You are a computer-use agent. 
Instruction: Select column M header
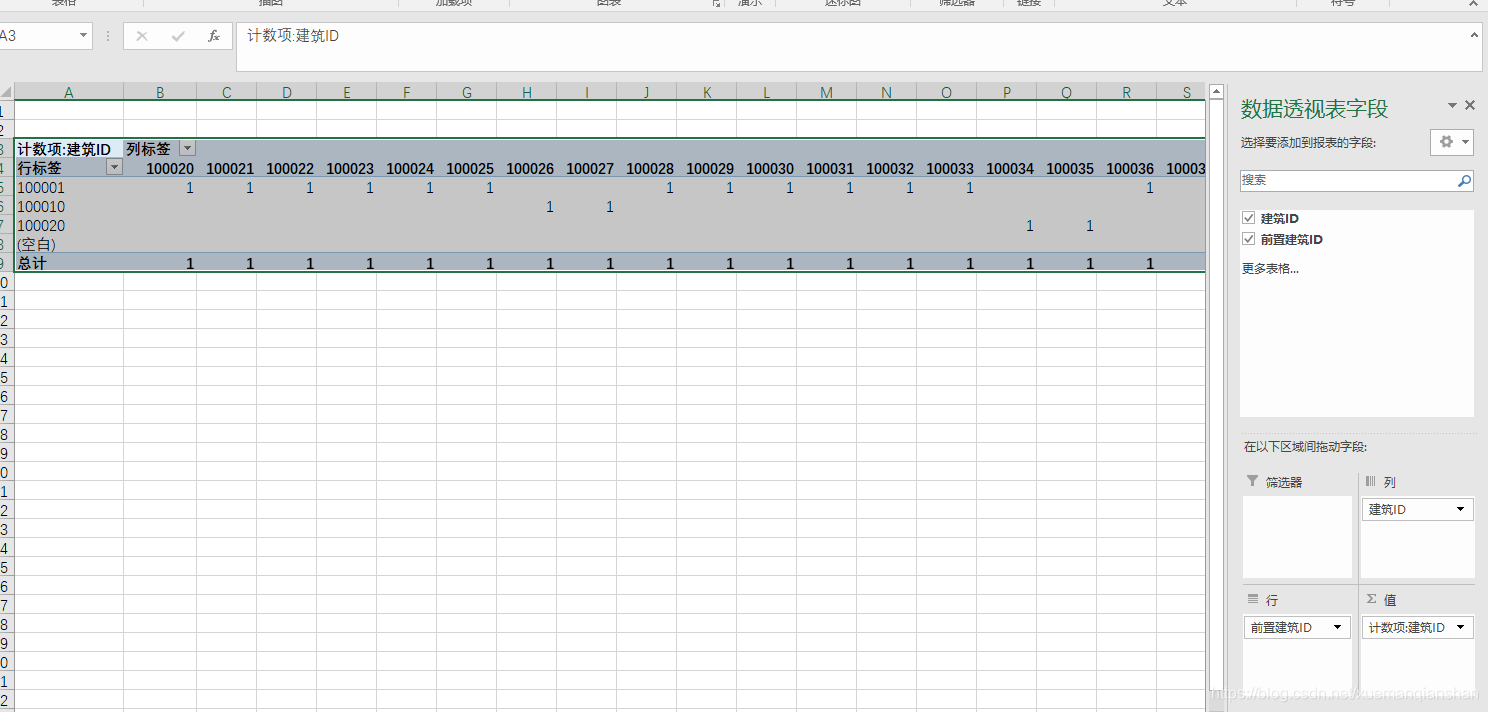(826, 92)
